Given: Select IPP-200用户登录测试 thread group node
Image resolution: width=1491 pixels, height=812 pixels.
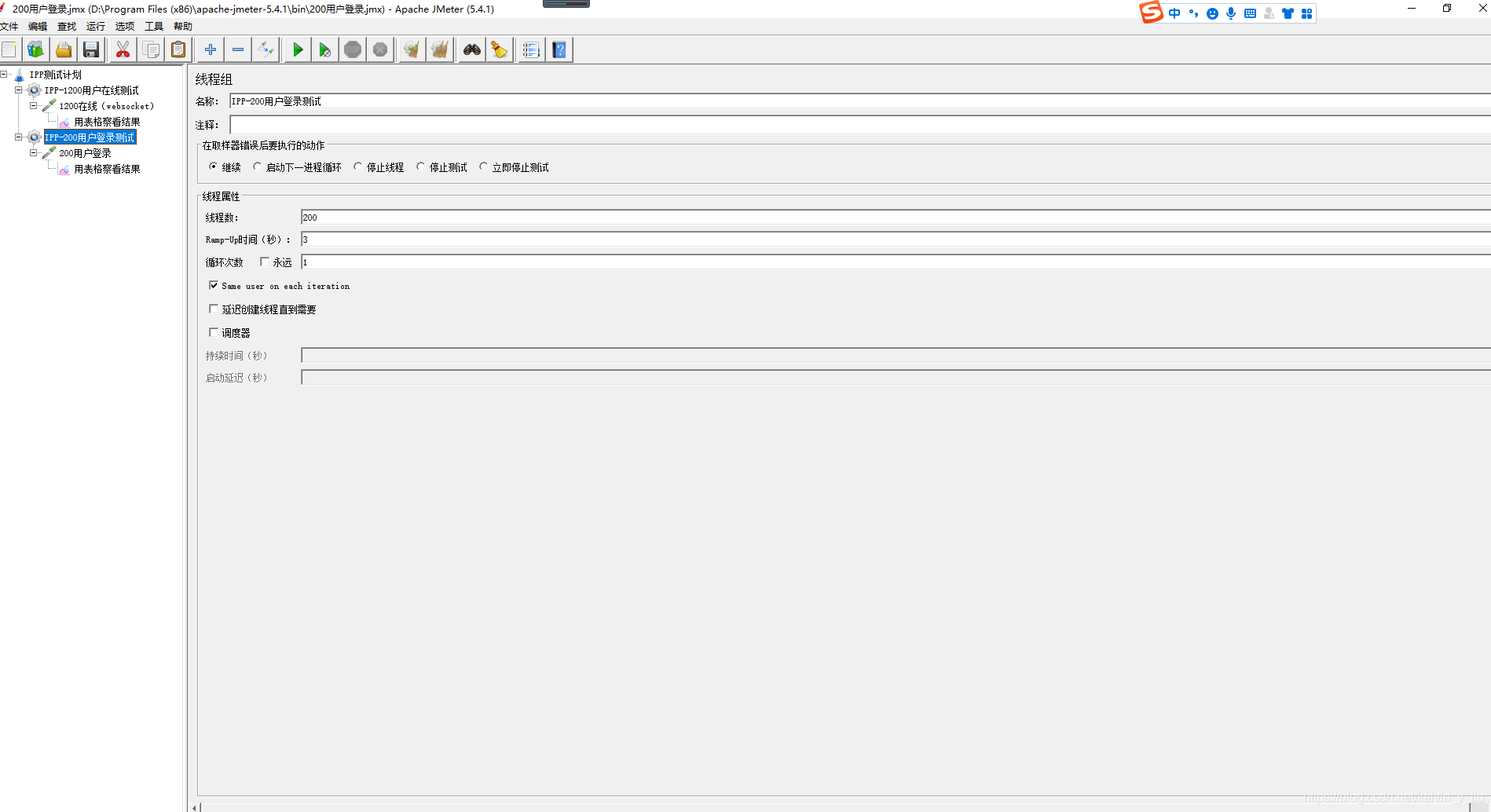Looking at the screenshot, I should (90, 137).
